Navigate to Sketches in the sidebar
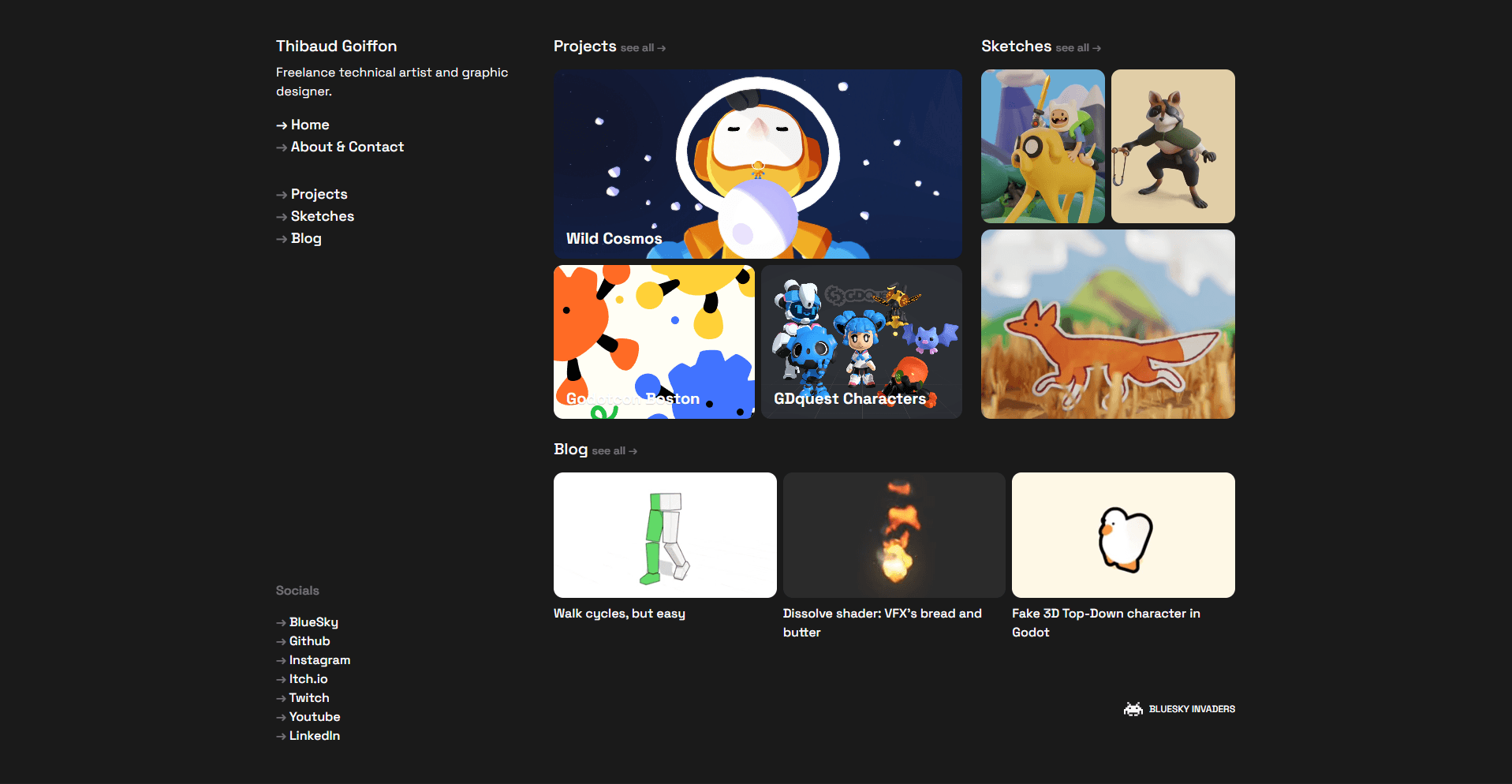The width and height of the screenshot is (1512, 784). point(322,216)
